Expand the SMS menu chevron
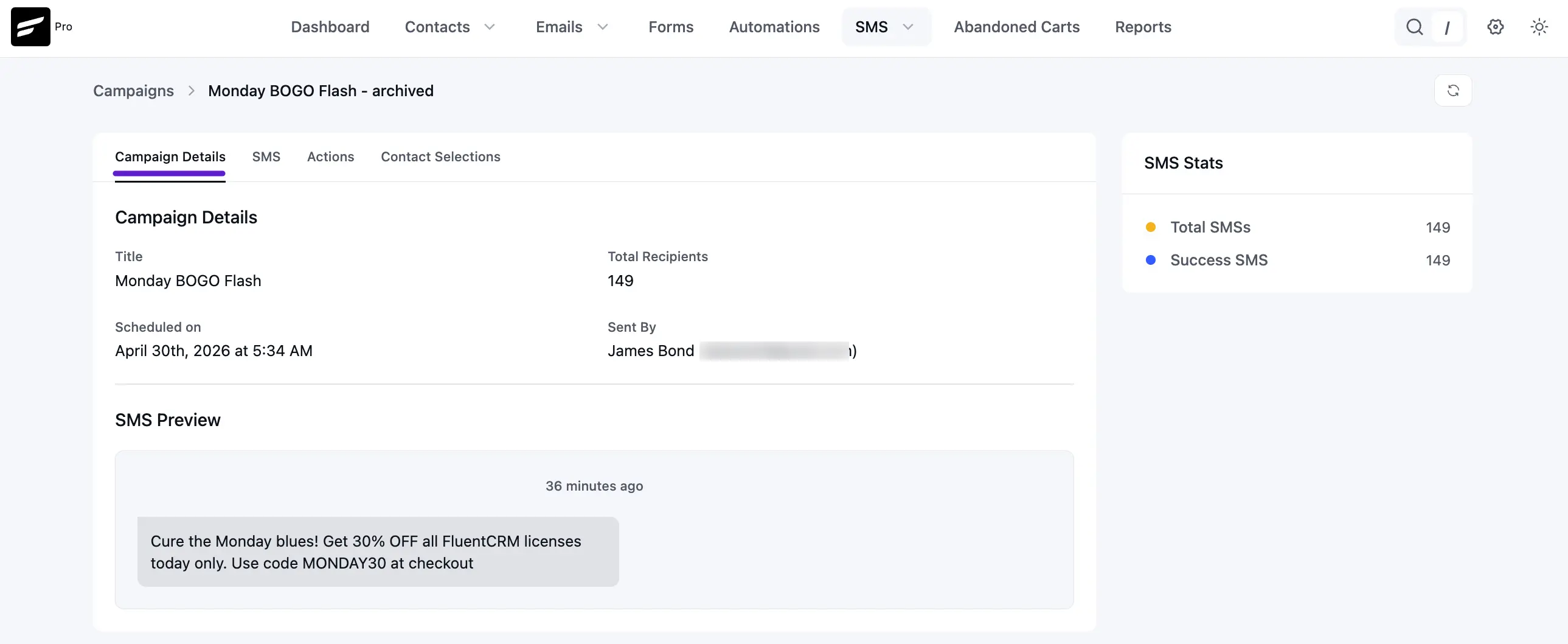This screenshot has height=644, width=1568. [x=907, y=27]
